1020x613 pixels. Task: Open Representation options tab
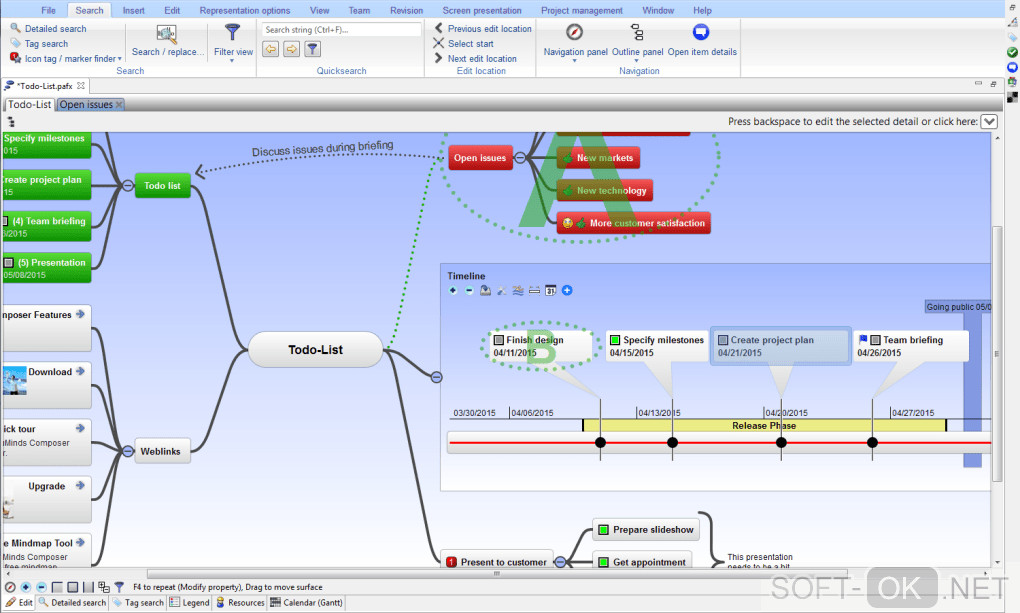pos(245,10)
